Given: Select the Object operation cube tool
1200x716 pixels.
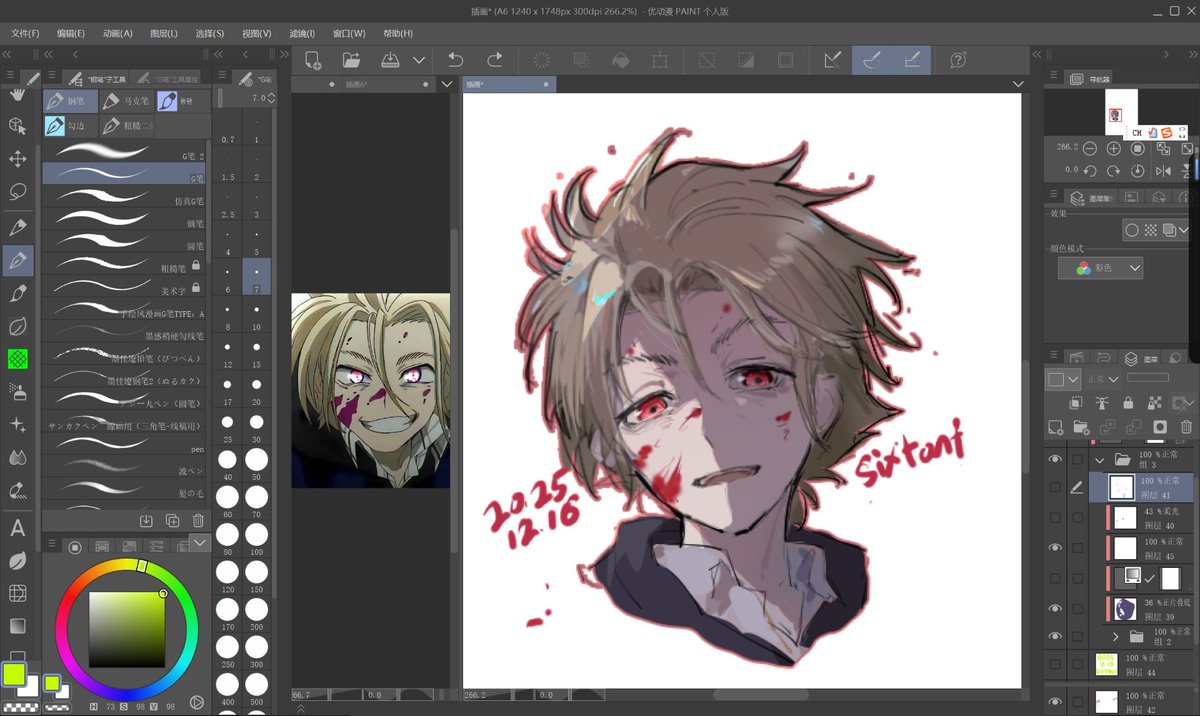Looking at the screenshot, I should (17, 126).
